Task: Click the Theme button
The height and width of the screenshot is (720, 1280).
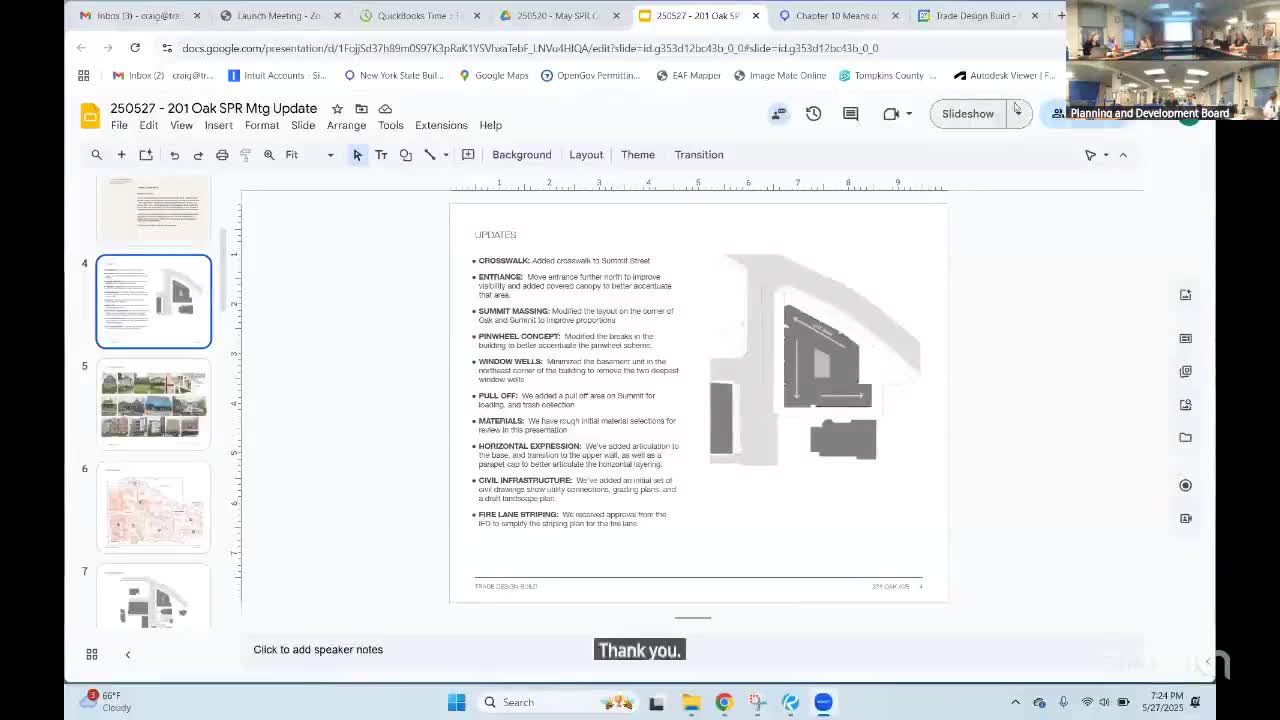Action: pyautogui.click(x=638, y=155)
